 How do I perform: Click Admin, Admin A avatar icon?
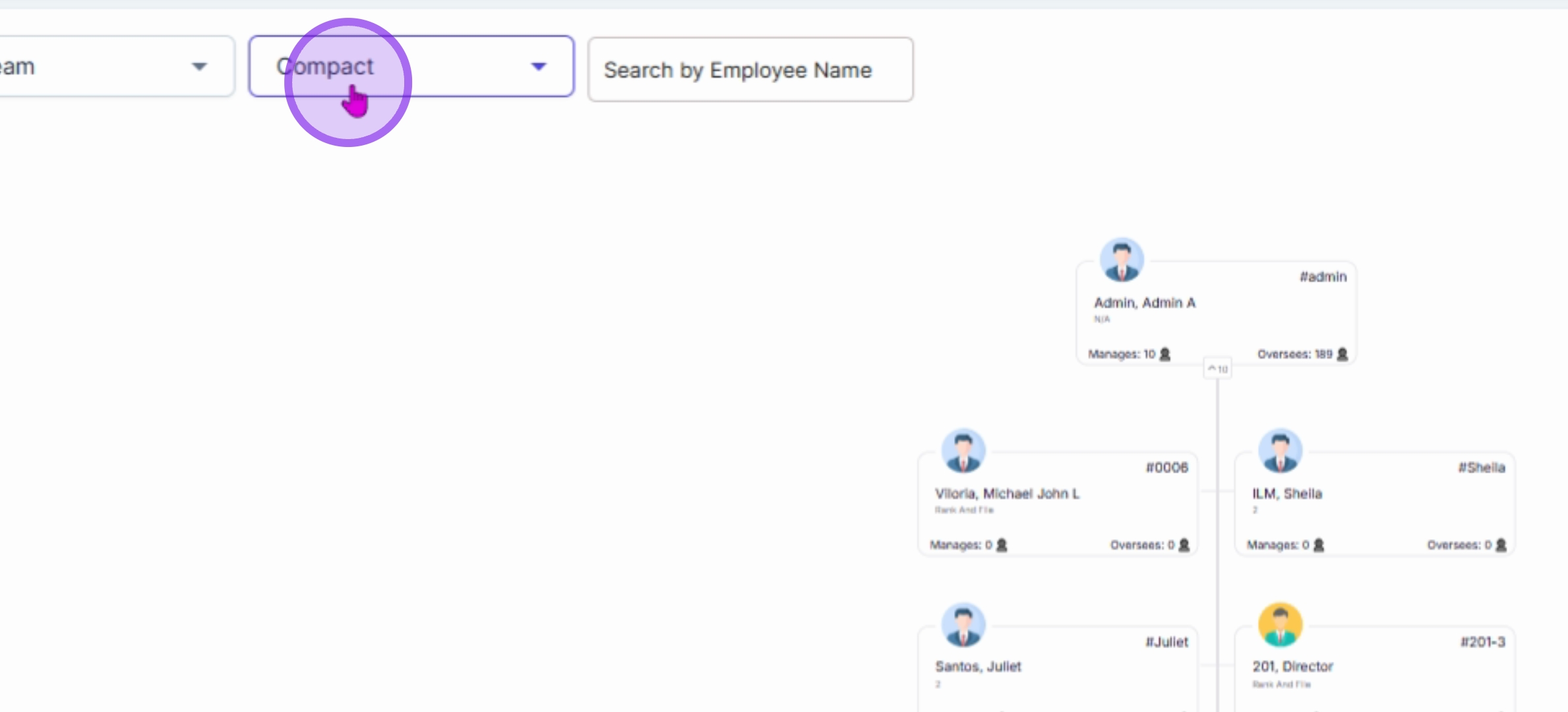click(1121, 260)
